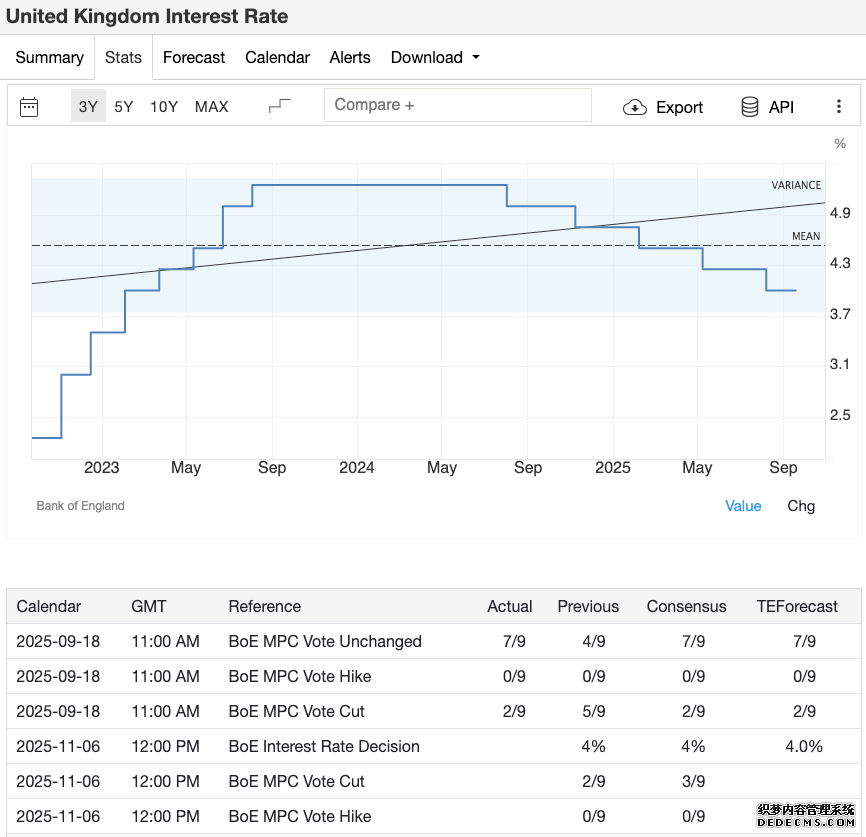Image resolution: width=866 pixels, height=837 pixels.
Task: Click the Export button label
Action: point(679,107)
